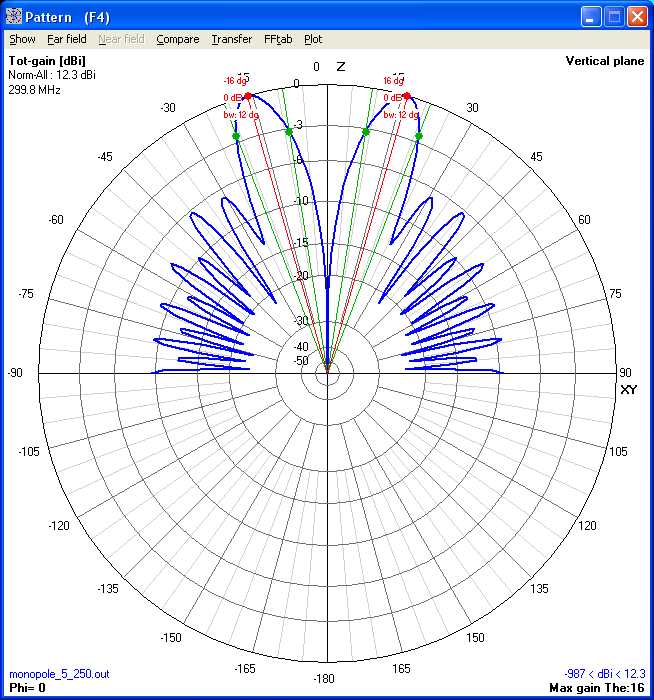Open the Far field menu
Image resolution: width=654 pixels, height=700 pixels.
[67, 39]
